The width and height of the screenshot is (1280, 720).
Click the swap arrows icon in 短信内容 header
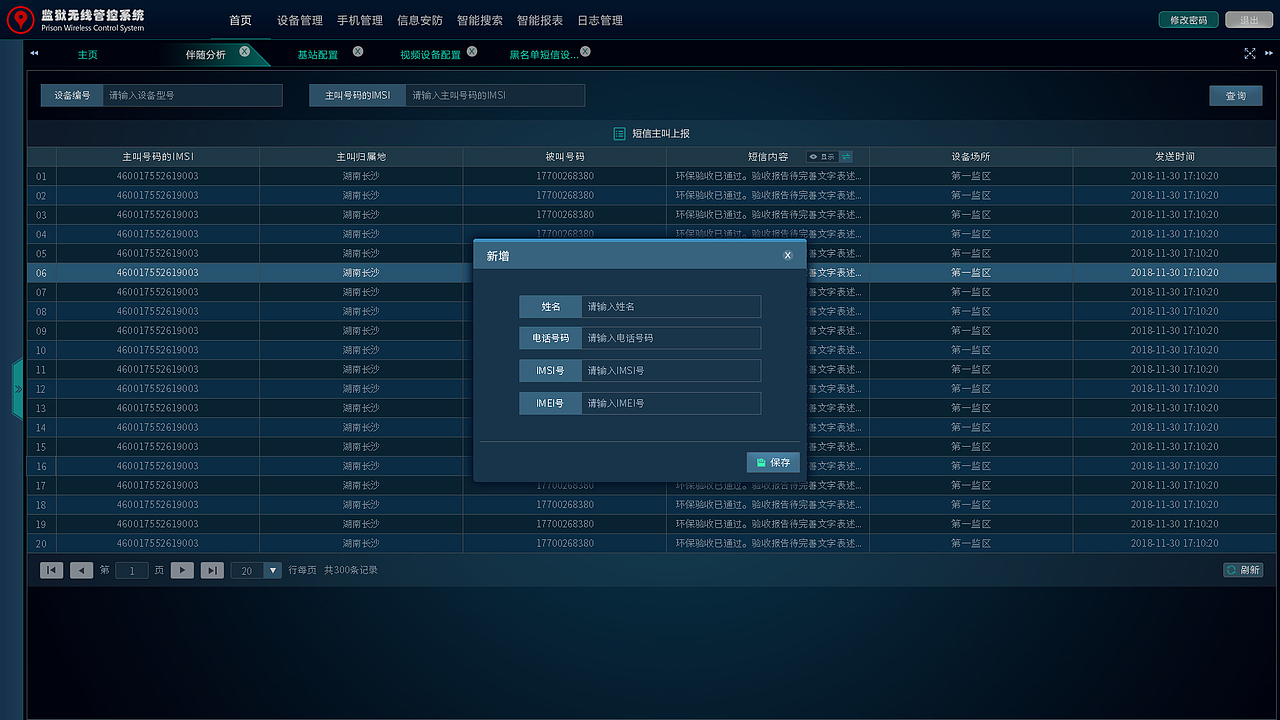(846, 156)
